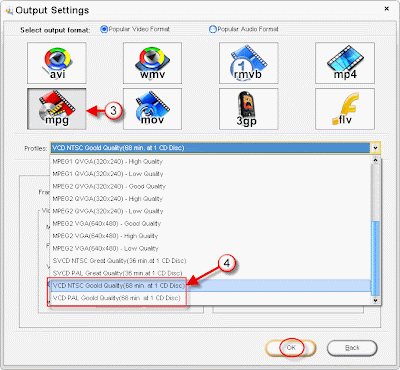Screen dimensions: 400x370
Task: Select the mp4 output format icon
Action: [x=345, y=63]
